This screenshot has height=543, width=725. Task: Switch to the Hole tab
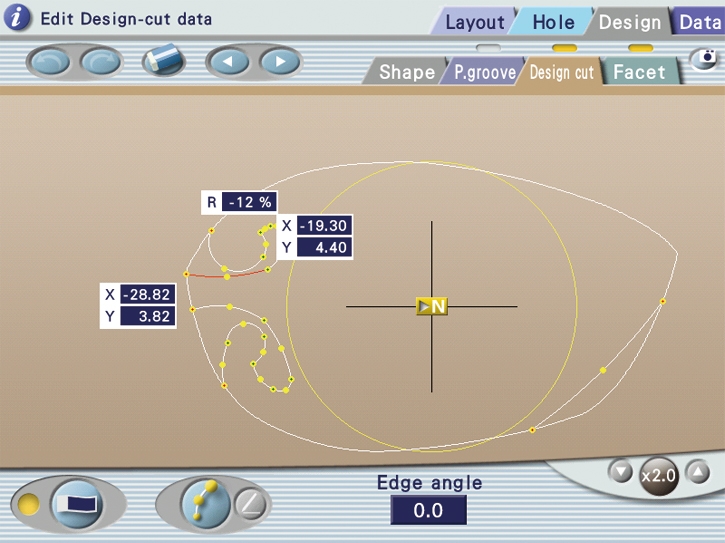(x=552, y=22)
